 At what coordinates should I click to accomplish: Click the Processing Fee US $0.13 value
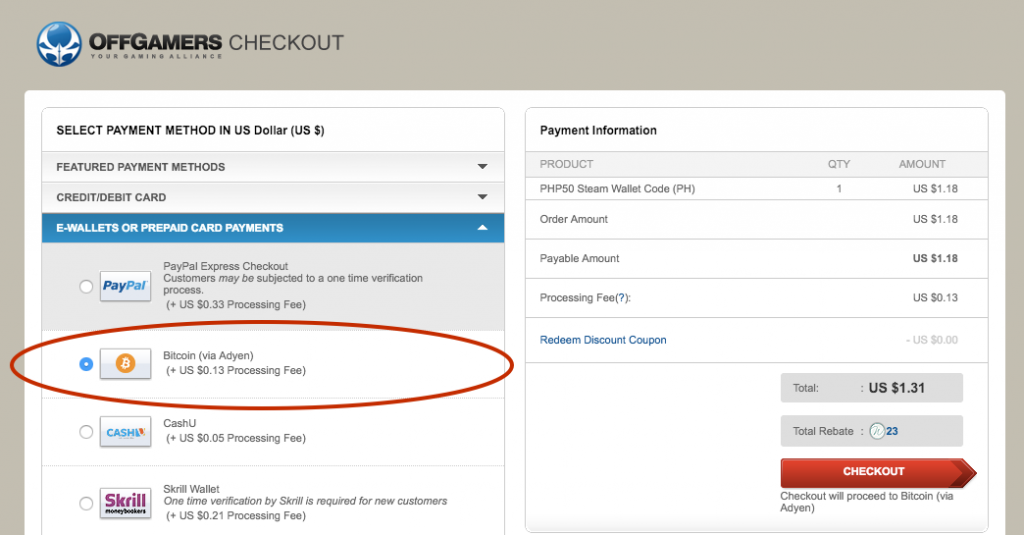[x=935, y=298]
